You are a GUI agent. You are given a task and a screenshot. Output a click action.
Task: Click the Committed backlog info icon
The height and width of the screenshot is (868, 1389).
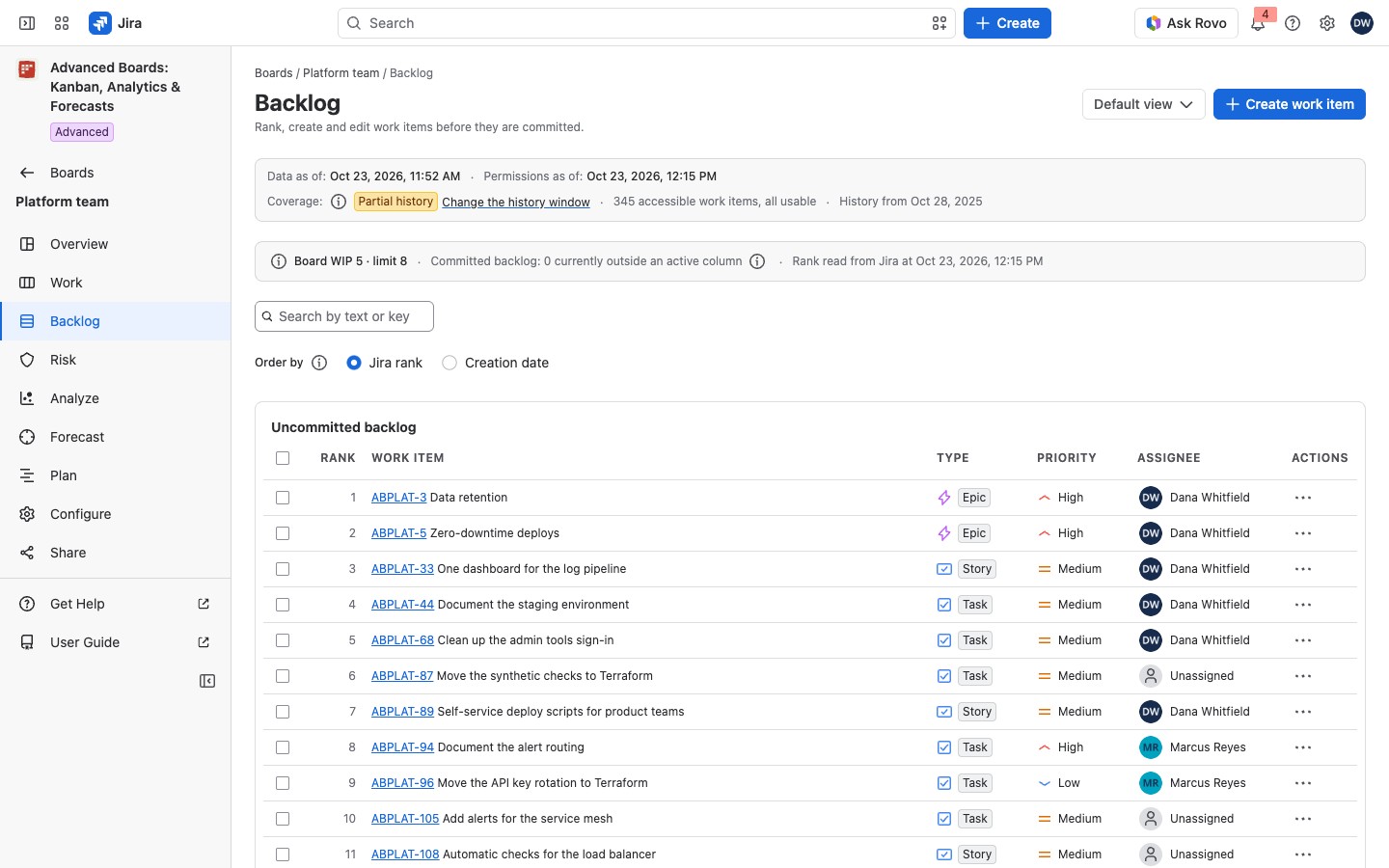[757, 261]
